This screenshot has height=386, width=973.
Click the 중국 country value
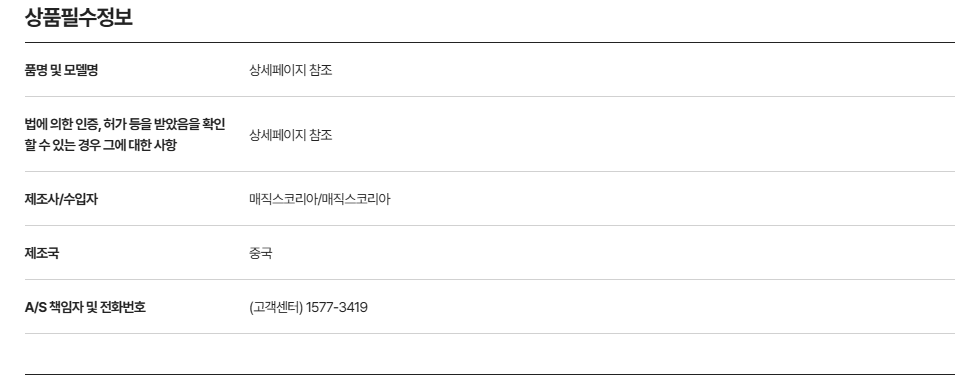pyautogui.click(x=261, y=253)
